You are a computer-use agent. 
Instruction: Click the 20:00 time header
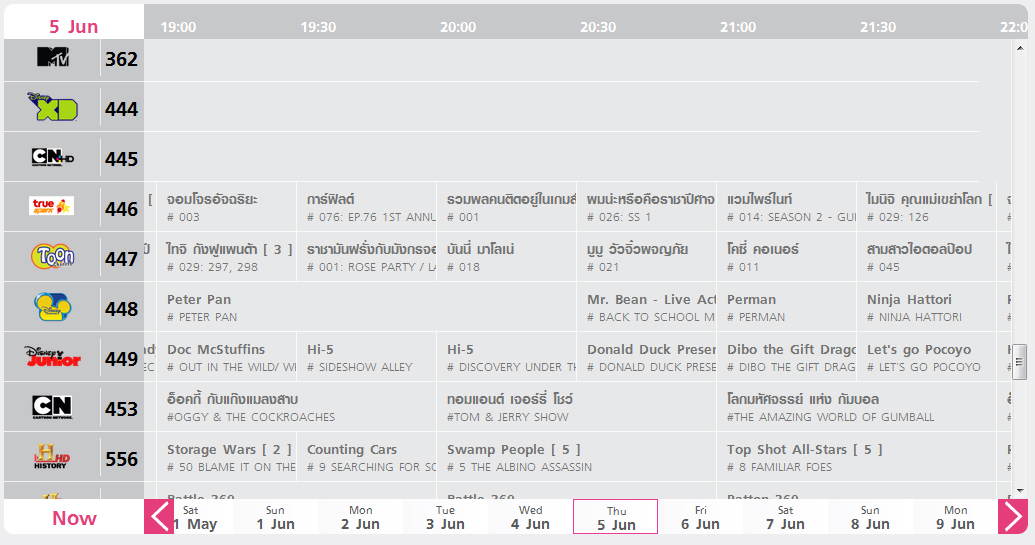458,27
